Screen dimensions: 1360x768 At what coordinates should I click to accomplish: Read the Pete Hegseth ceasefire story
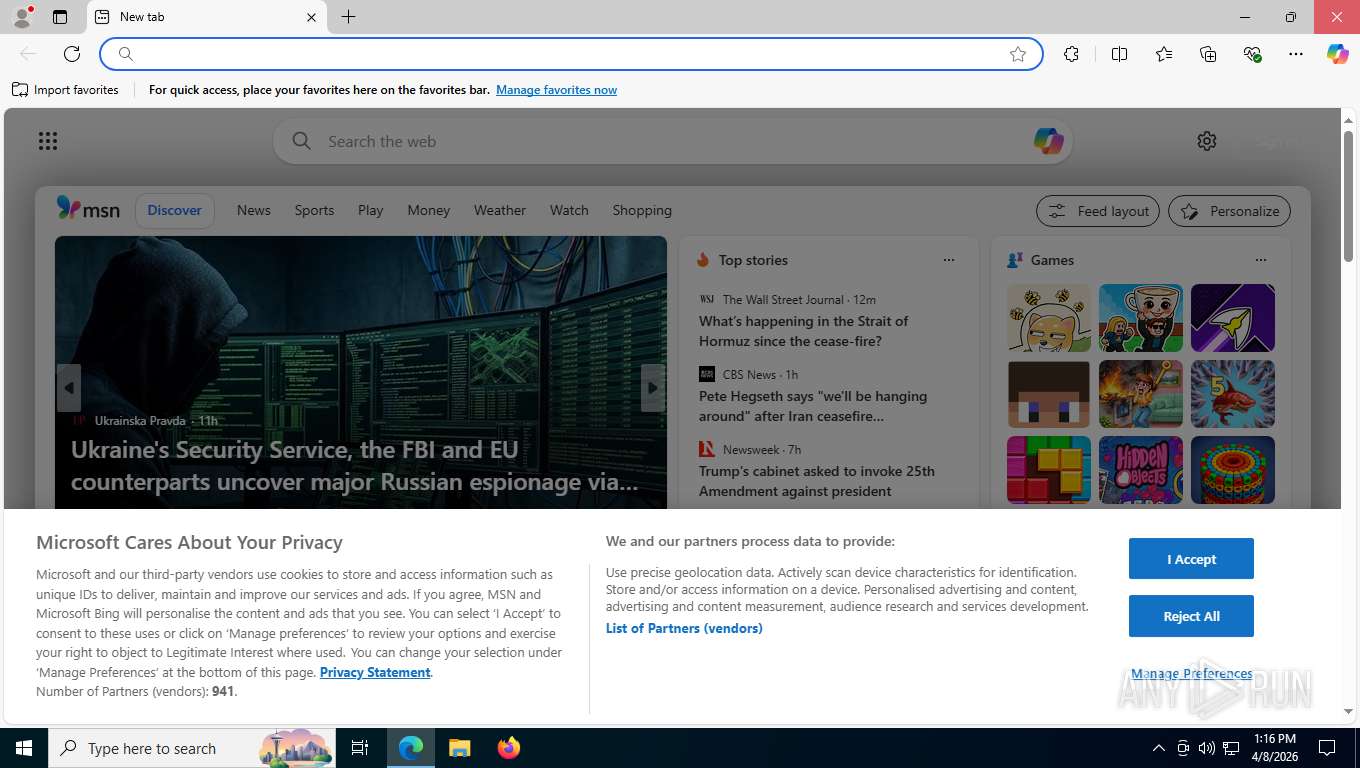[813, 406]
